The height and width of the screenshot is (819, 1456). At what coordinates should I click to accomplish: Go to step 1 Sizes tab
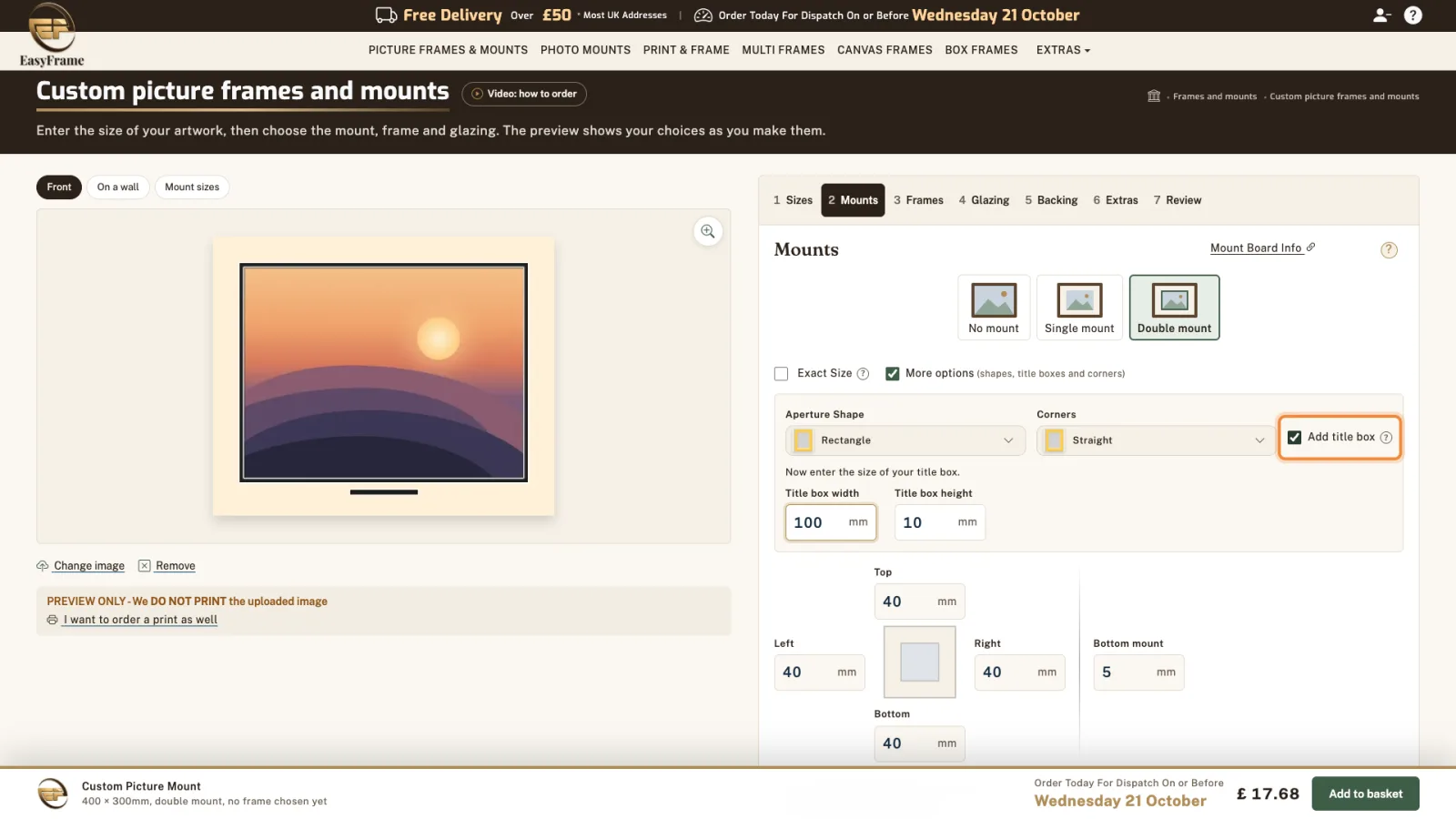793,200
